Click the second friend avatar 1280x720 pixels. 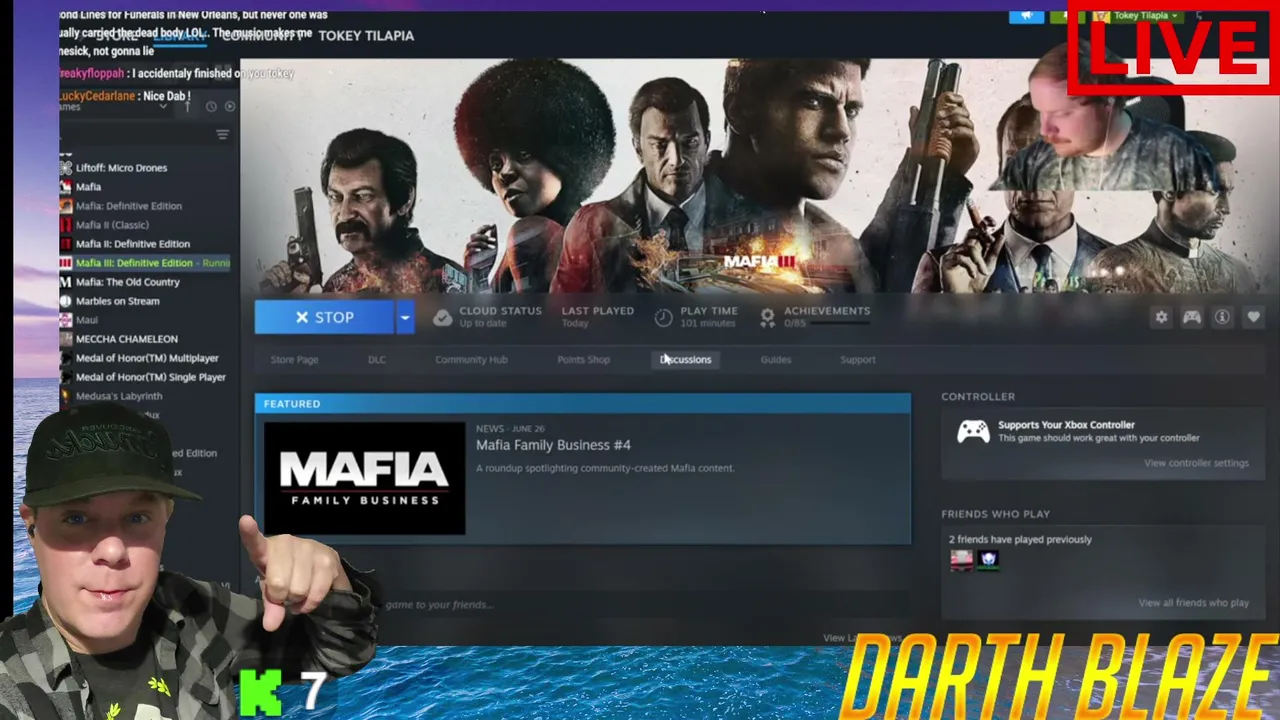pyautogui.click(x=987, y=560)
